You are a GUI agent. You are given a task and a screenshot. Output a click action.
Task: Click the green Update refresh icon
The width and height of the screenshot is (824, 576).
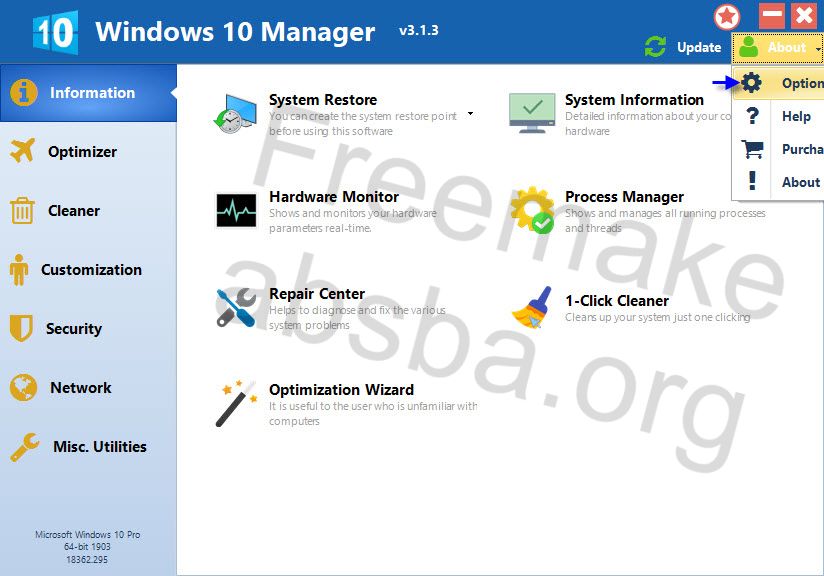click(x=655, y=47)
